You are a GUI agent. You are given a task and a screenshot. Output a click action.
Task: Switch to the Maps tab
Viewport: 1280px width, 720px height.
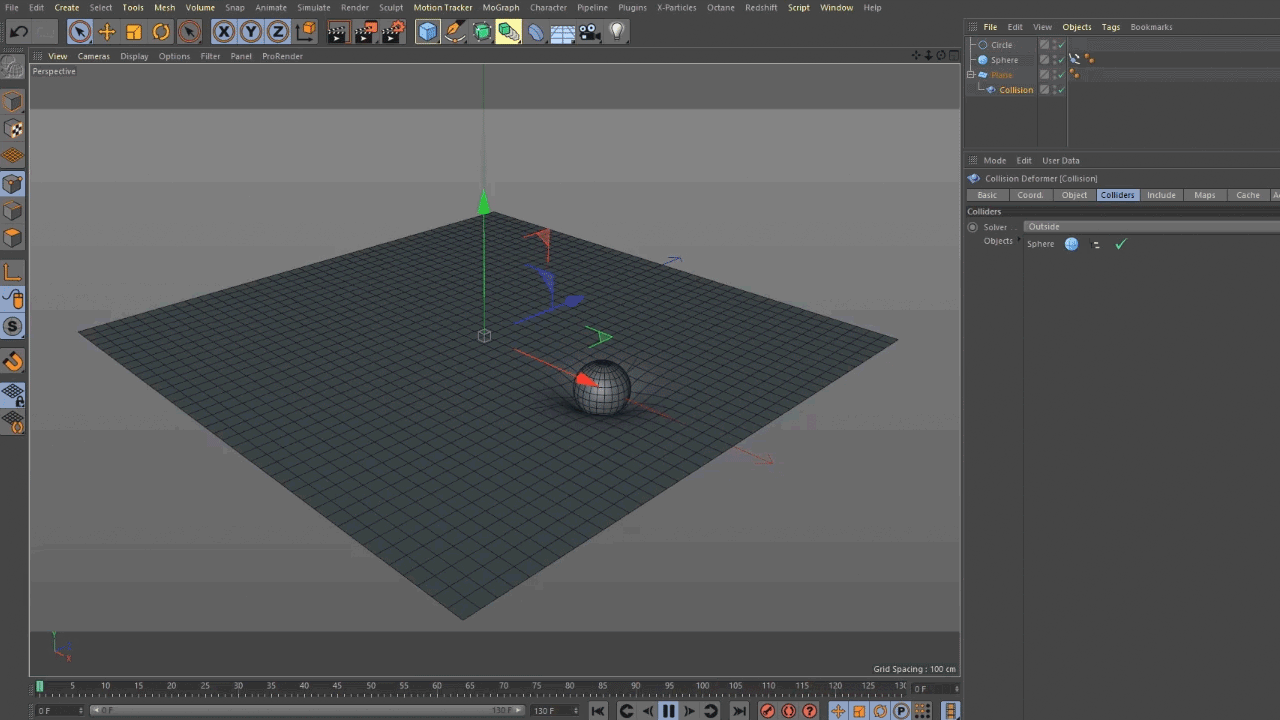1204,195
